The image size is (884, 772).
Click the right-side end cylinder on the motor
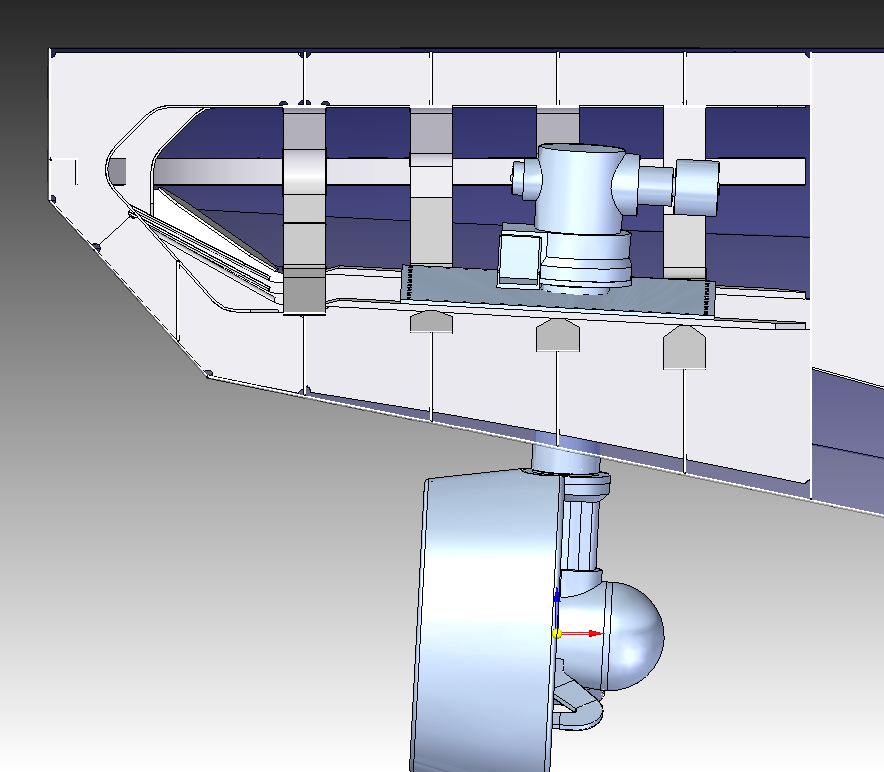click(696, 187)
